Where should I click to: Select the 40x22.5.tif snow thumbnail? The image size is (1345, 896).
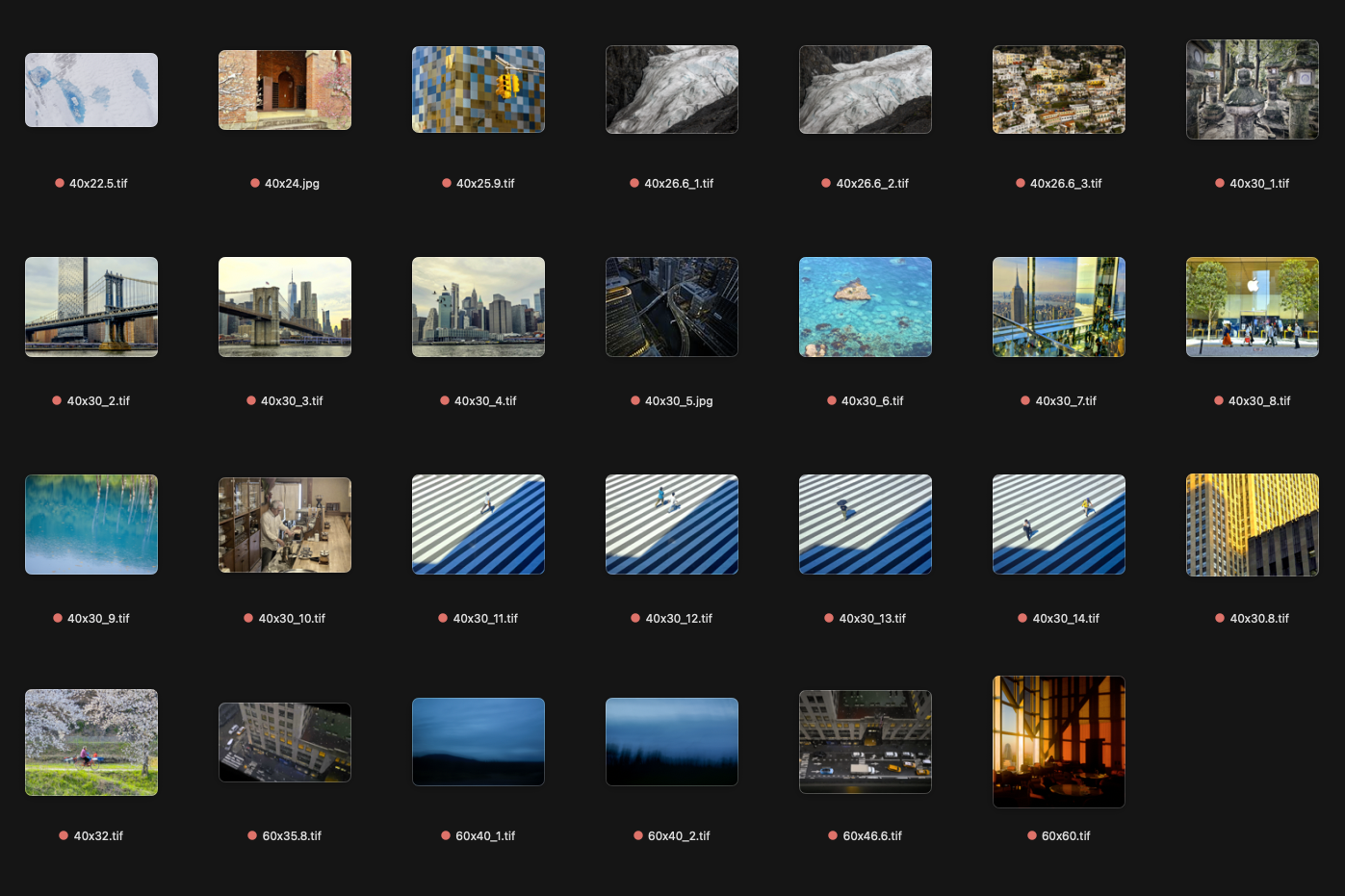(x=91, y=90)
